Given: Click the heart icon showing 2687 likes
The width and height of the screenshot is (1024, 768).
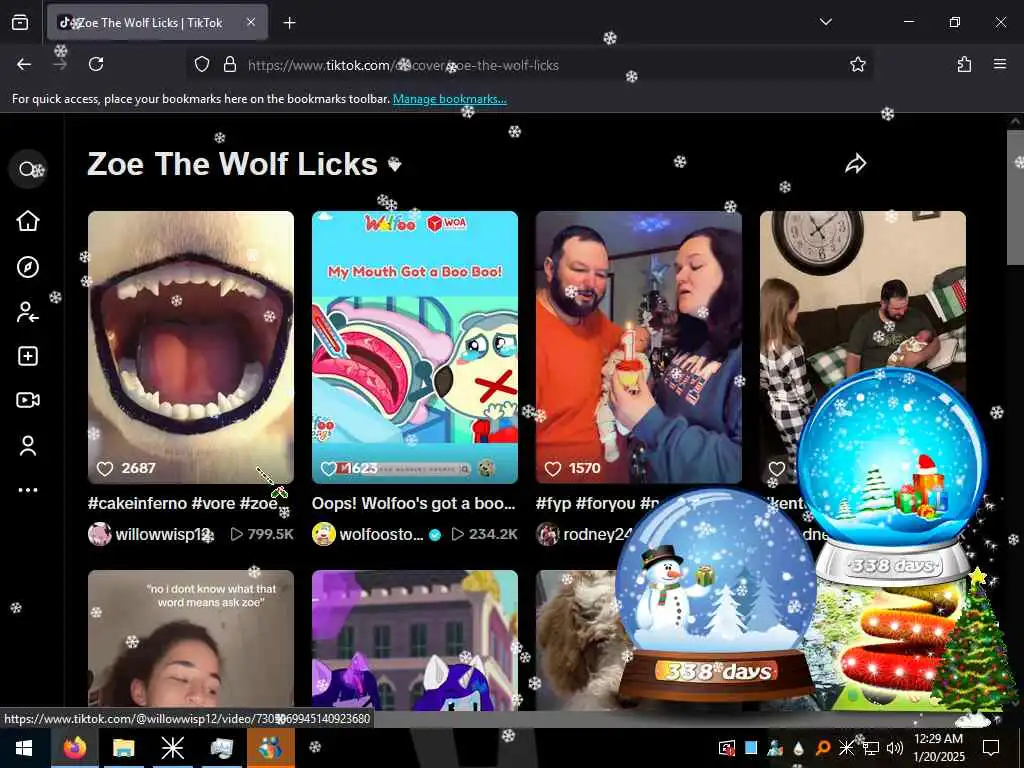Looking at the screenshot, I should pyautogui.click(x=105, y=468).
